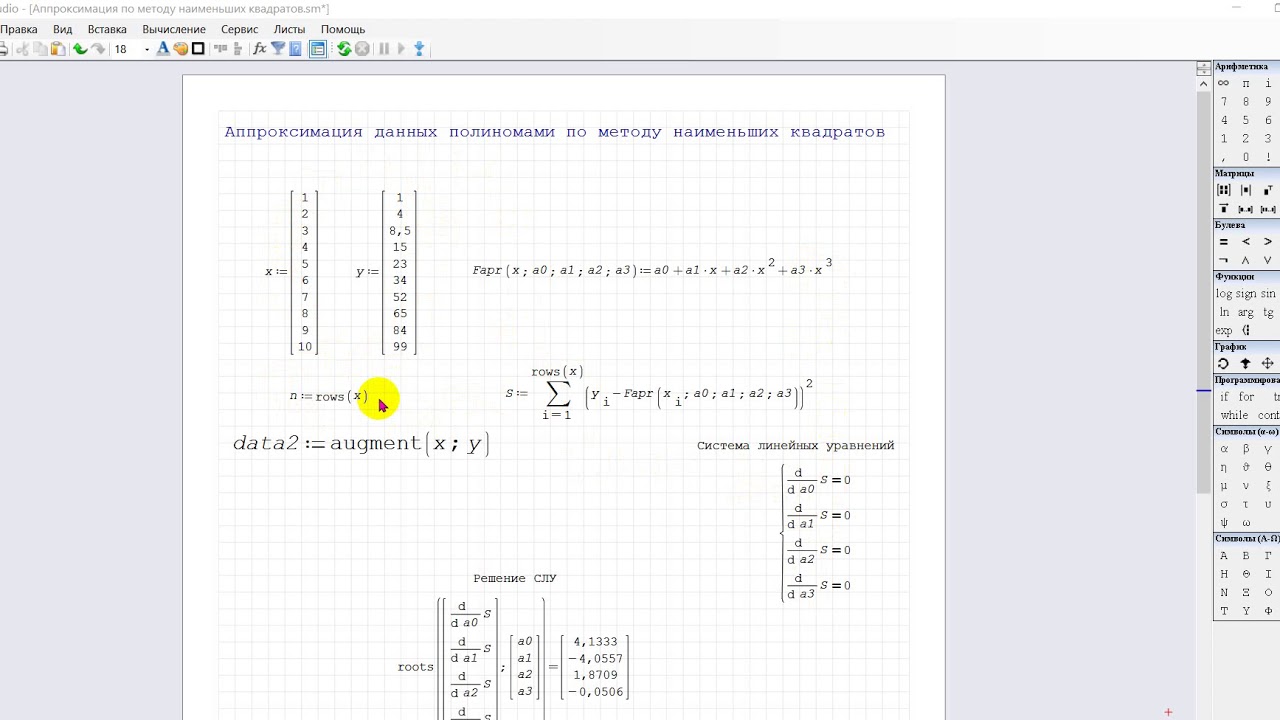This screenshot has width=1280, height=720.
Task: Collapse the Булева panel header
Action: 1247,225
